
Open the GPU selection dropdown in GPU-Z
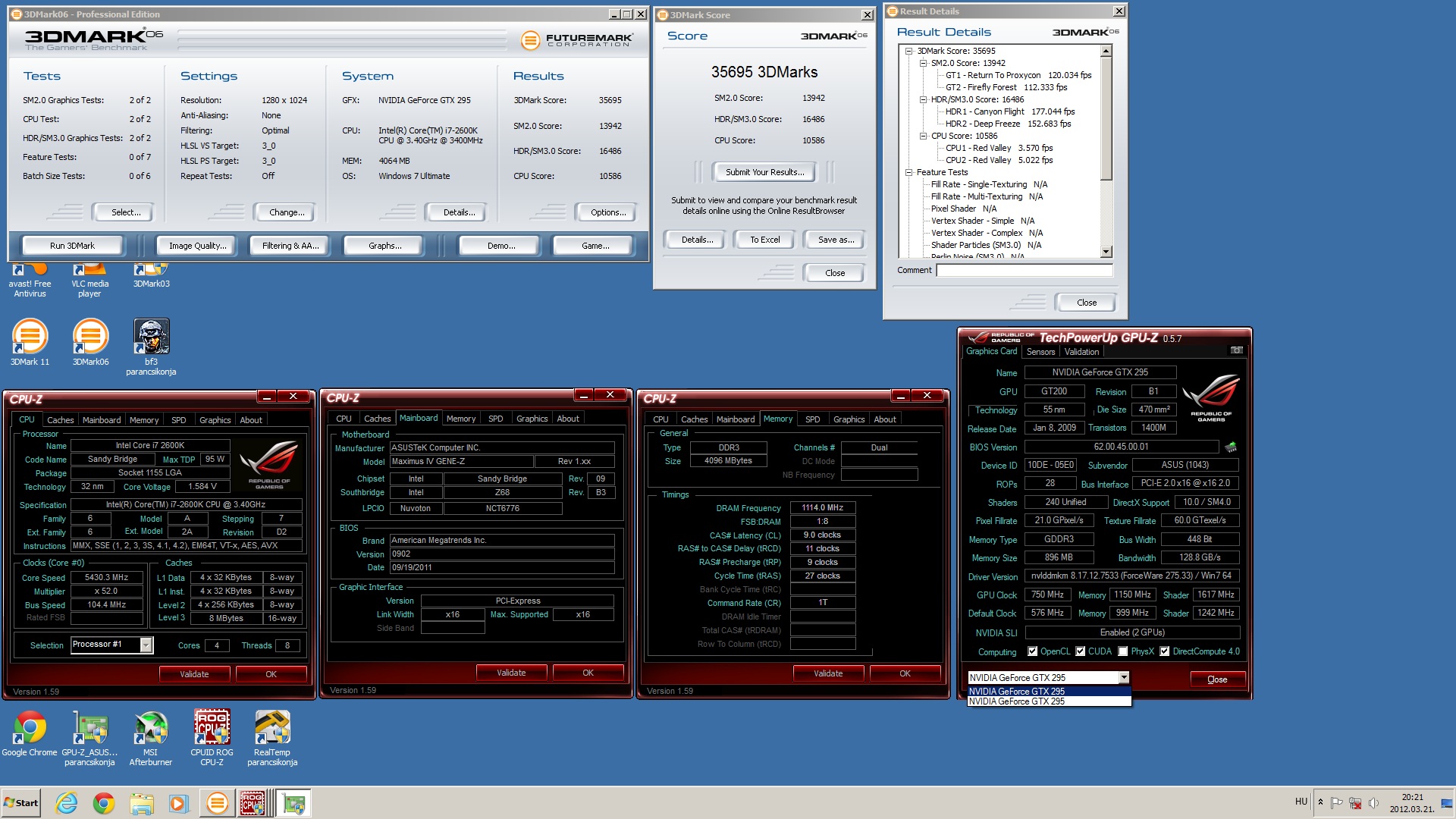pyautogui.click(x=1123, y=677)
